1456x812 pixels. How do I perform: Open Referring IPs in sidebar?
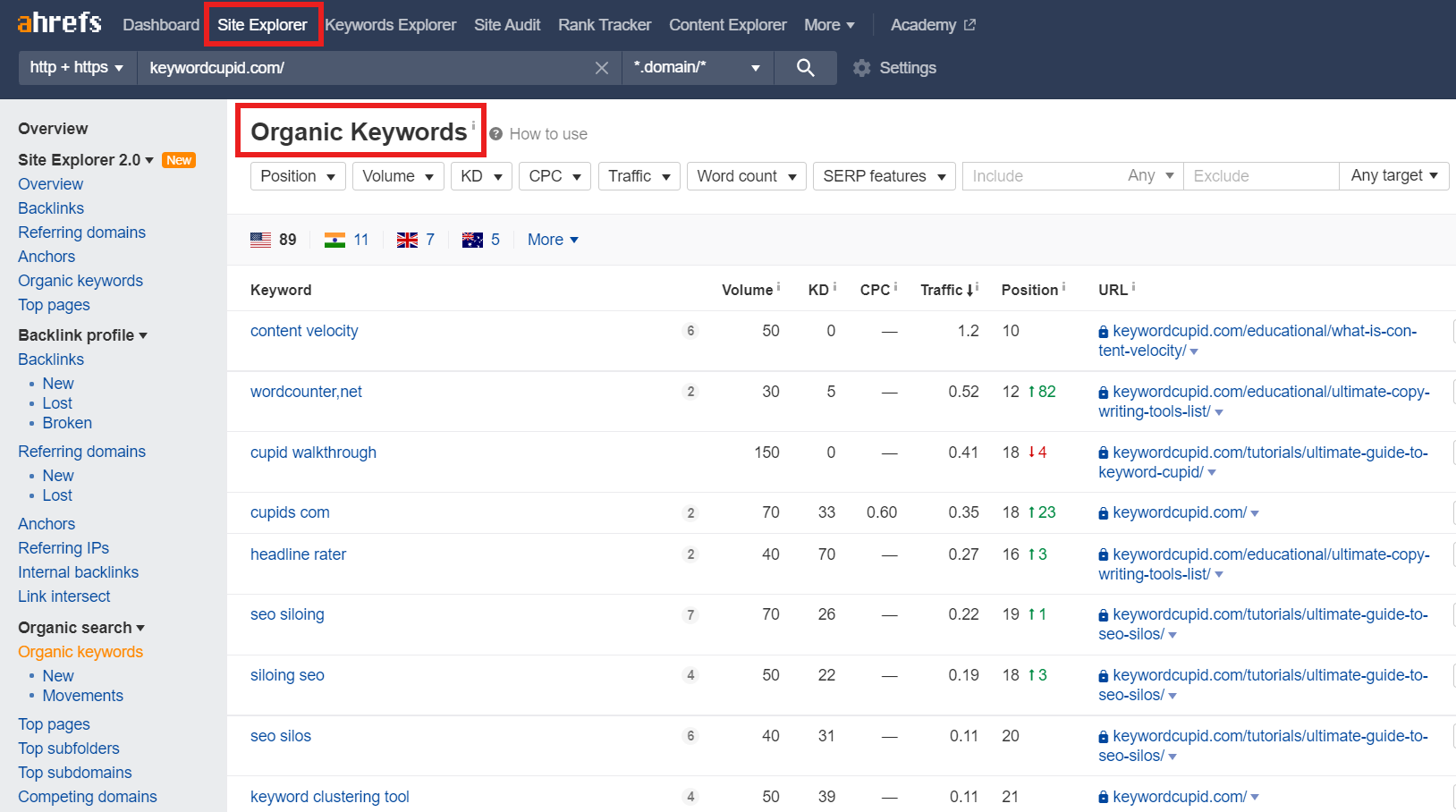(63, 548)
